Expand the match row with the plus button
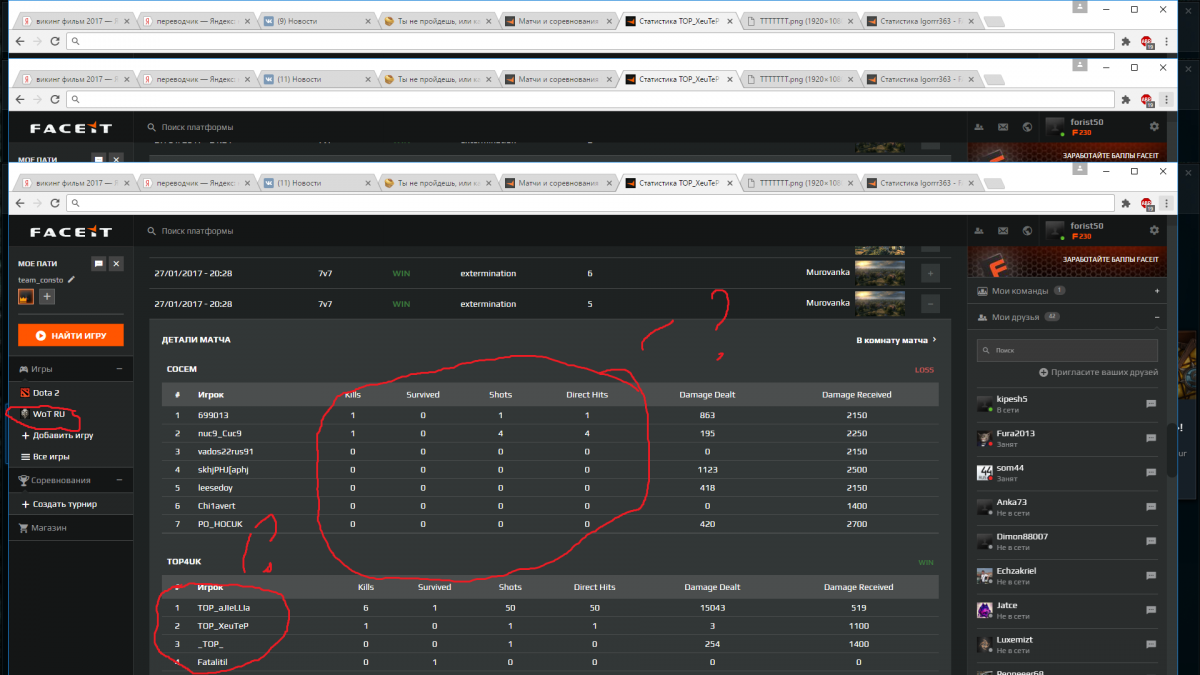 [930, 273]
